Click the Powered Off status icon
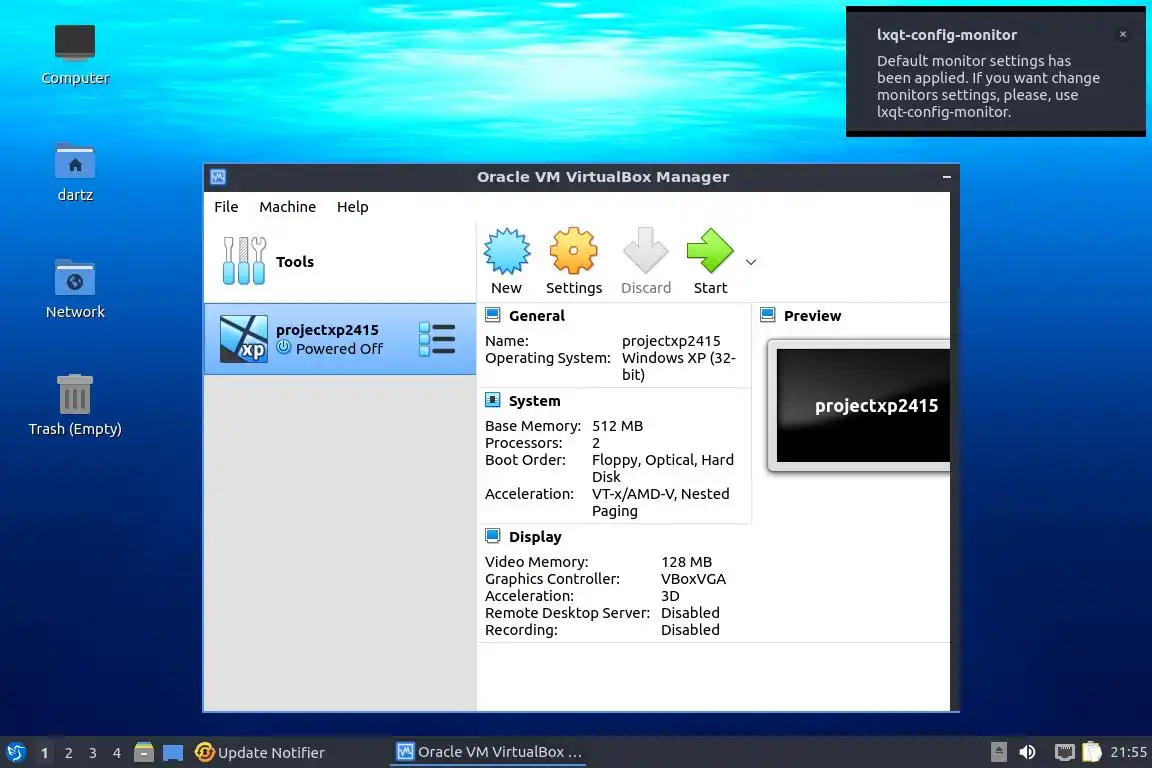 [284, 348]
